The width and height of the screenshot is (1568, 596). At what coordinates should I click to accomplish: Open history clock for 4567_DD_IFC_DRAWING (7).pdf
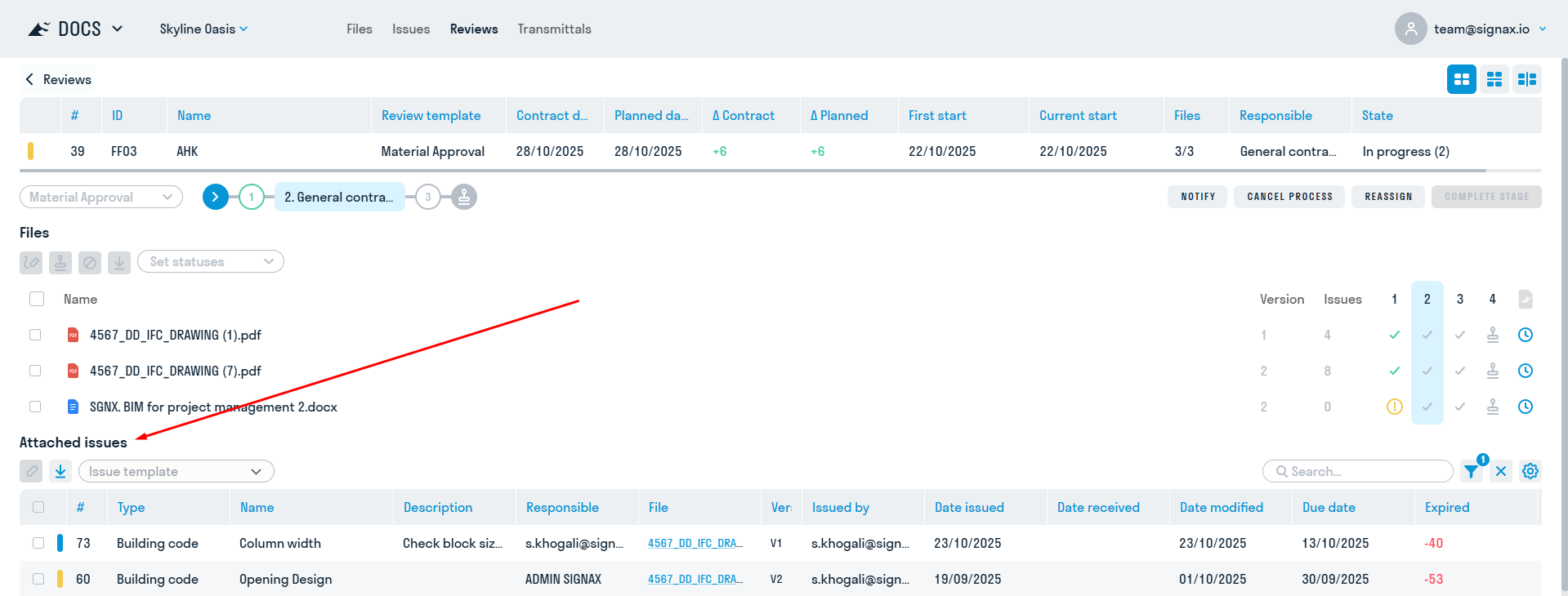pos(1525,371)
